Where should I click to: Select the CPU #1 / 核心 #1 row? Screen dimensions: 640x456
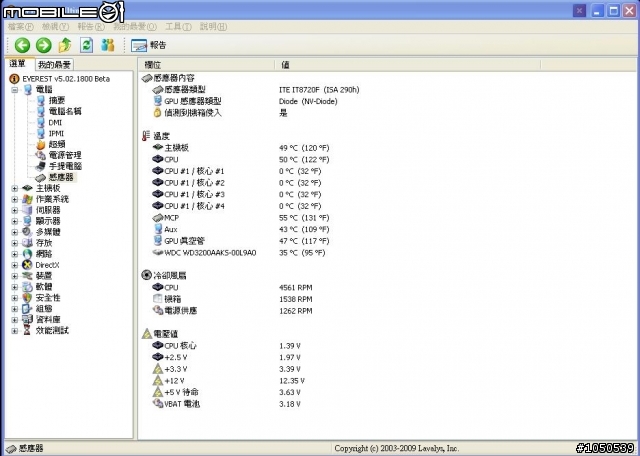[237, 171]
